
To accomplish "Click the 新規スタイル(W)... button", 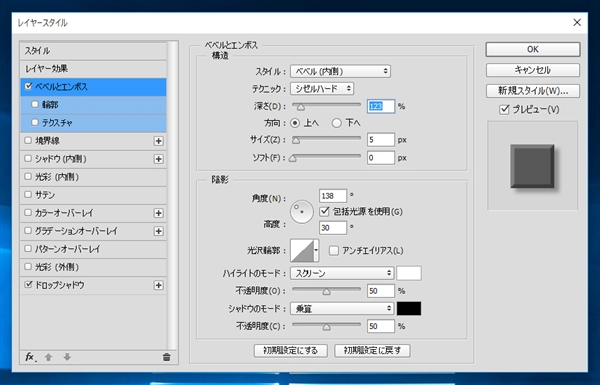I will (x=533, y=91).
